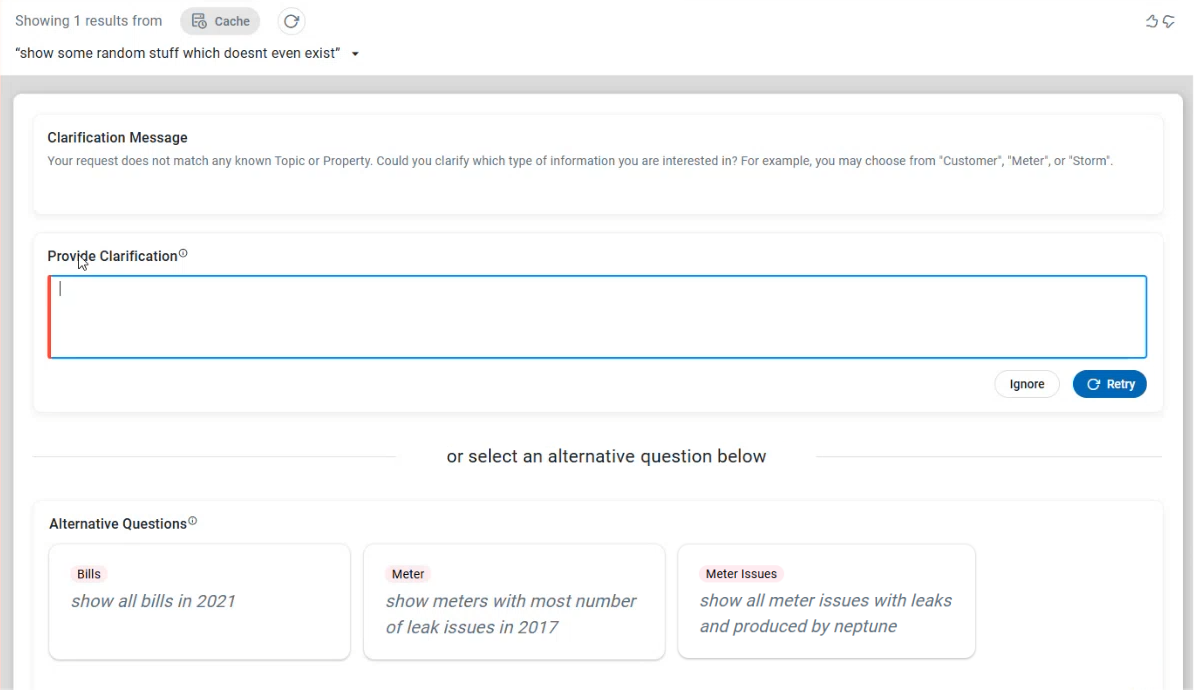Click the Cache source chip
1194x690 pixels.
pos(220,21)
